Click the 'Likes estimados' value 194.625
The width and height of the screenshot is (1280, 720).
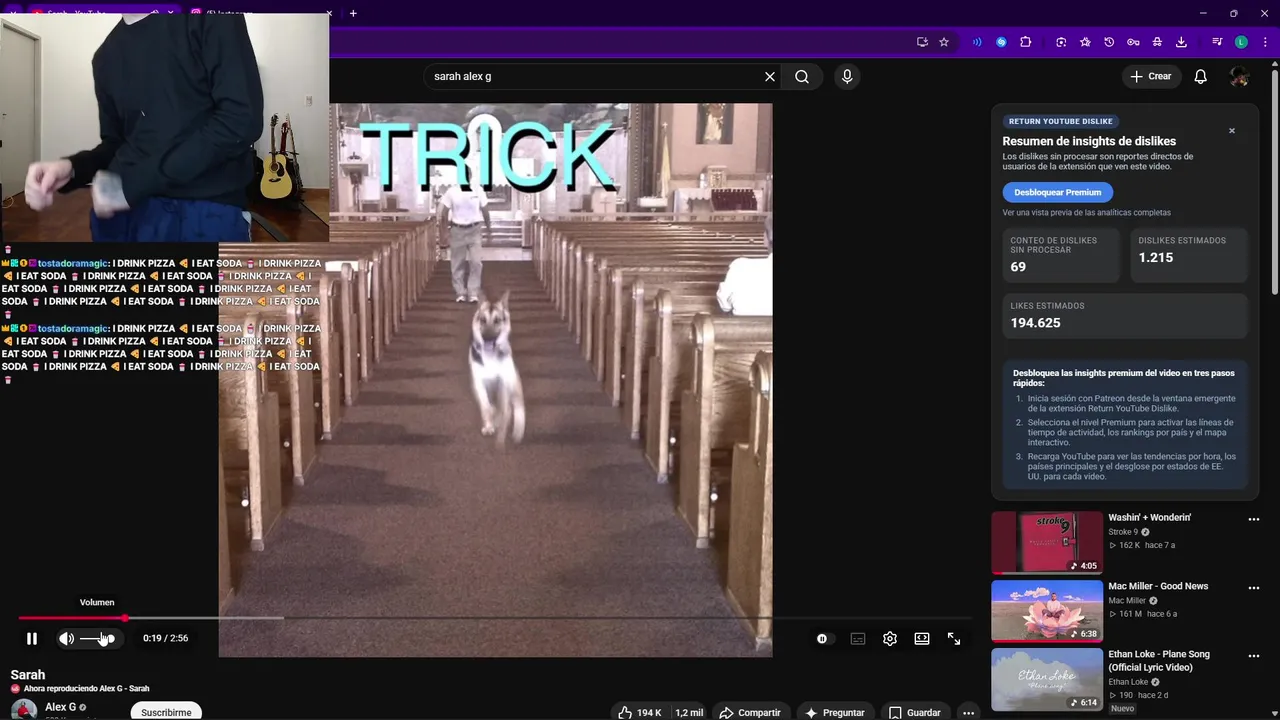tap(1035, 323)
